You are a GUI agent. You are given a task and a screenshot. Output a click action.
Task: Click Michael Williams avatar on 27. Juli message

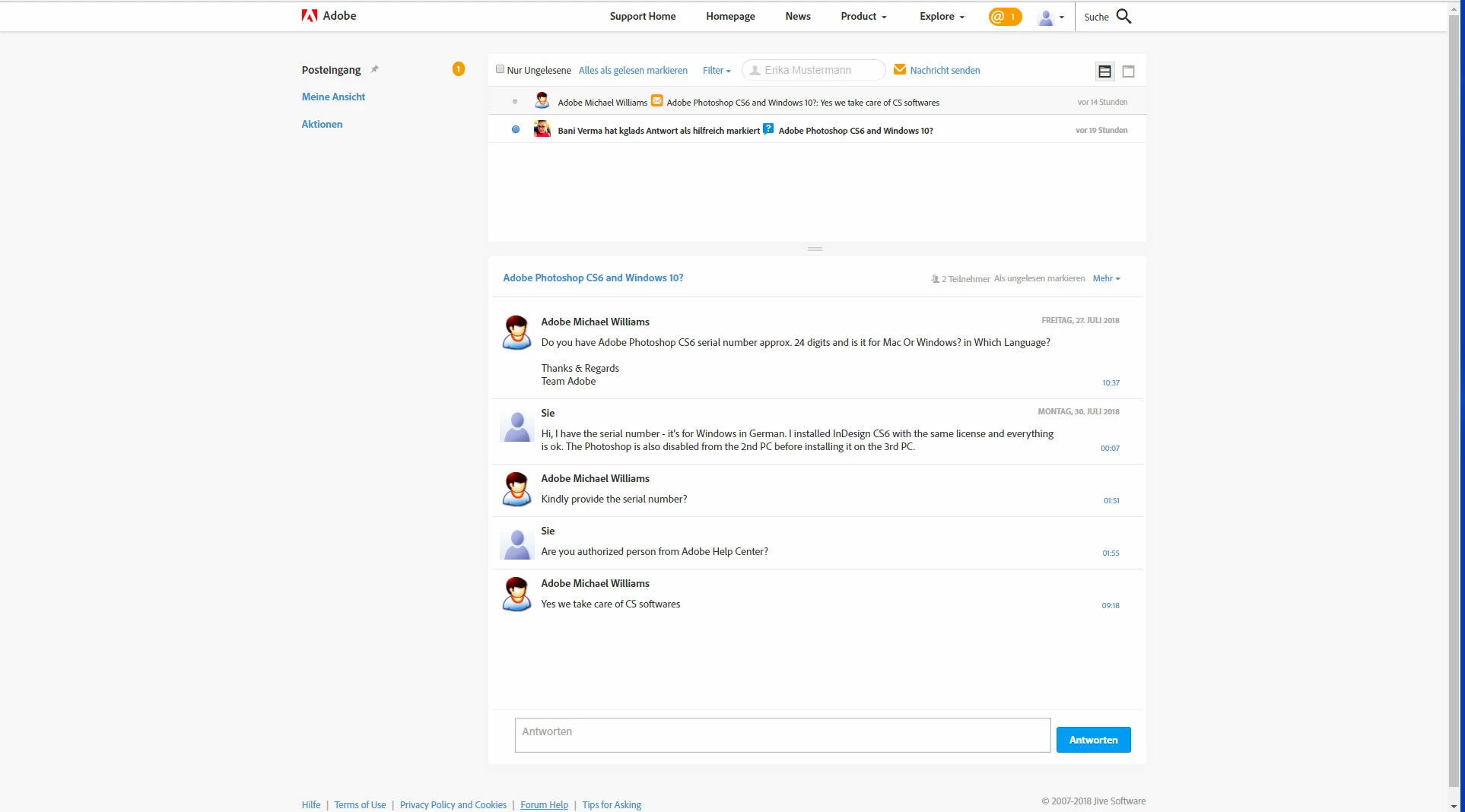pyautogui.click(x=516, y=332)
